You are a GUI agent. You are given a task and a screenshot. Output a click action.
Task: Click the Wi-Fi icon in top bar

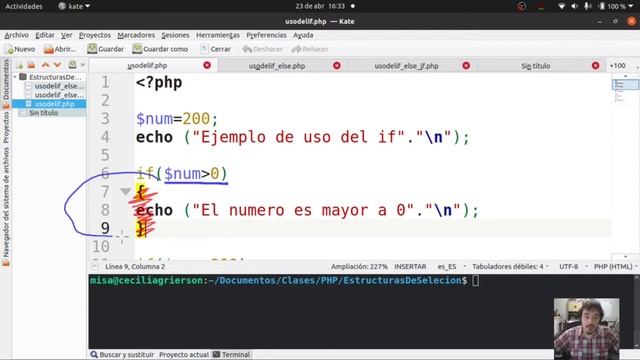(562, 7)
